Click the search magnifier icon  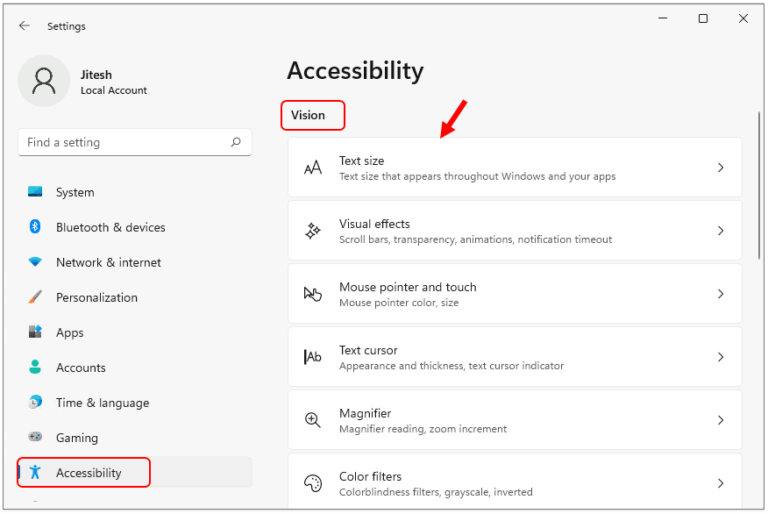(236, 142)
